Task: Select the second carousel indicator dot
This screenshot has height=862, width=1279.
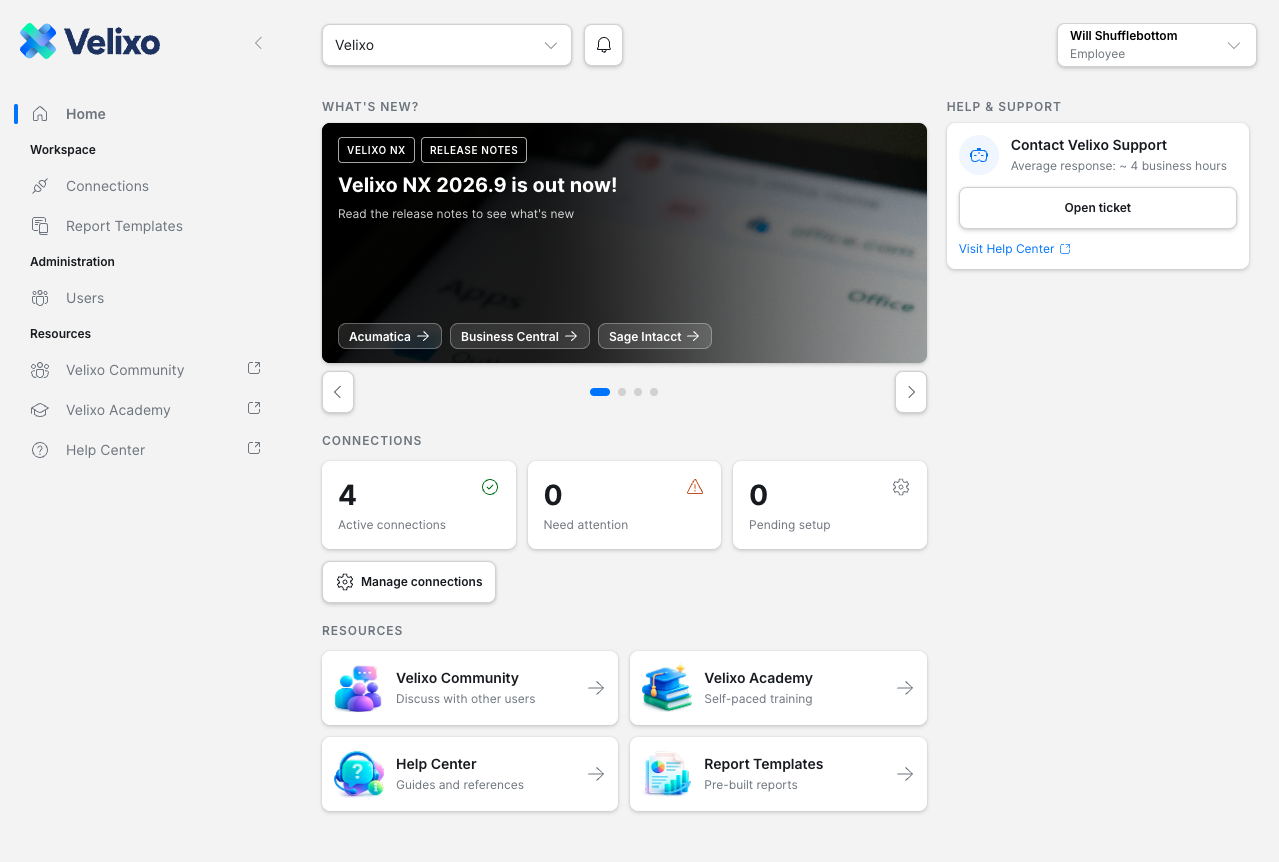Action: click(x=622, y=392)
